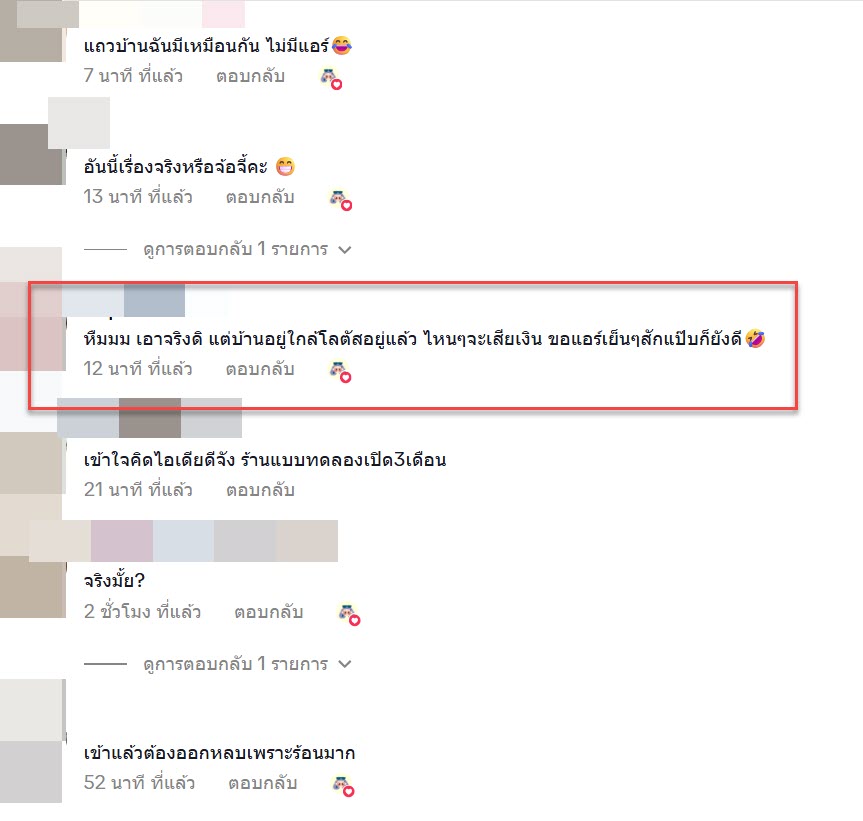Reply to the 52 นาที ที่แล้ว comment
863x821 pixels.
263,783
